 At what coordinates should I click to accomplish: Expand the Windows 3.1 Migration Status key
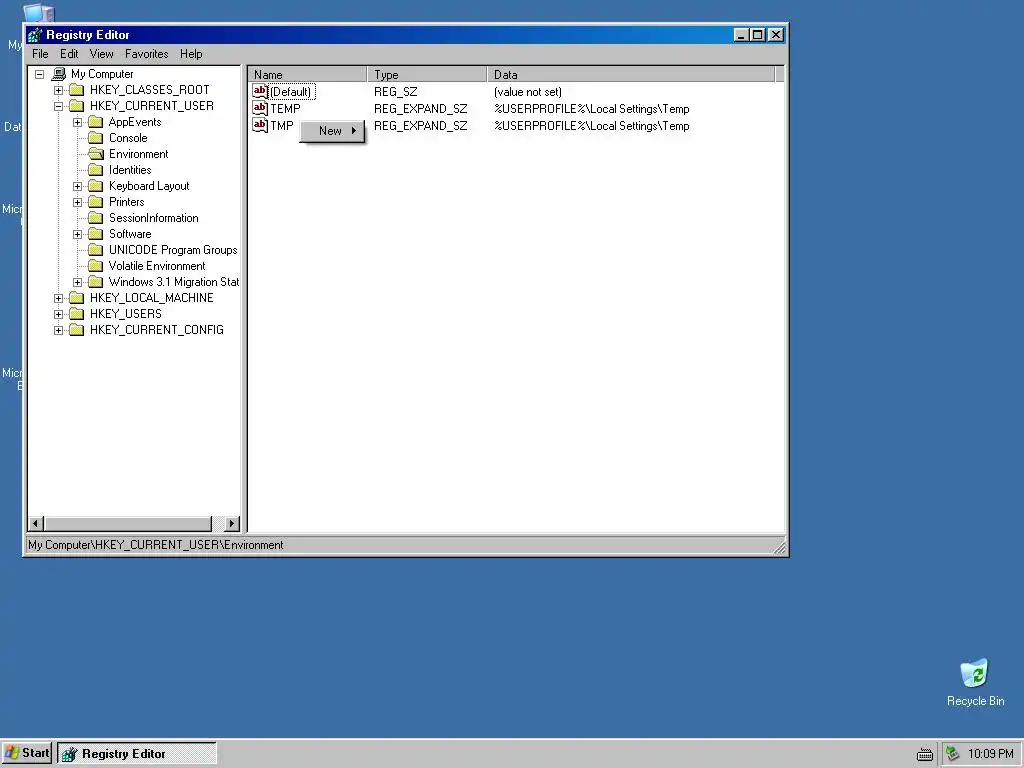point(77,282)
